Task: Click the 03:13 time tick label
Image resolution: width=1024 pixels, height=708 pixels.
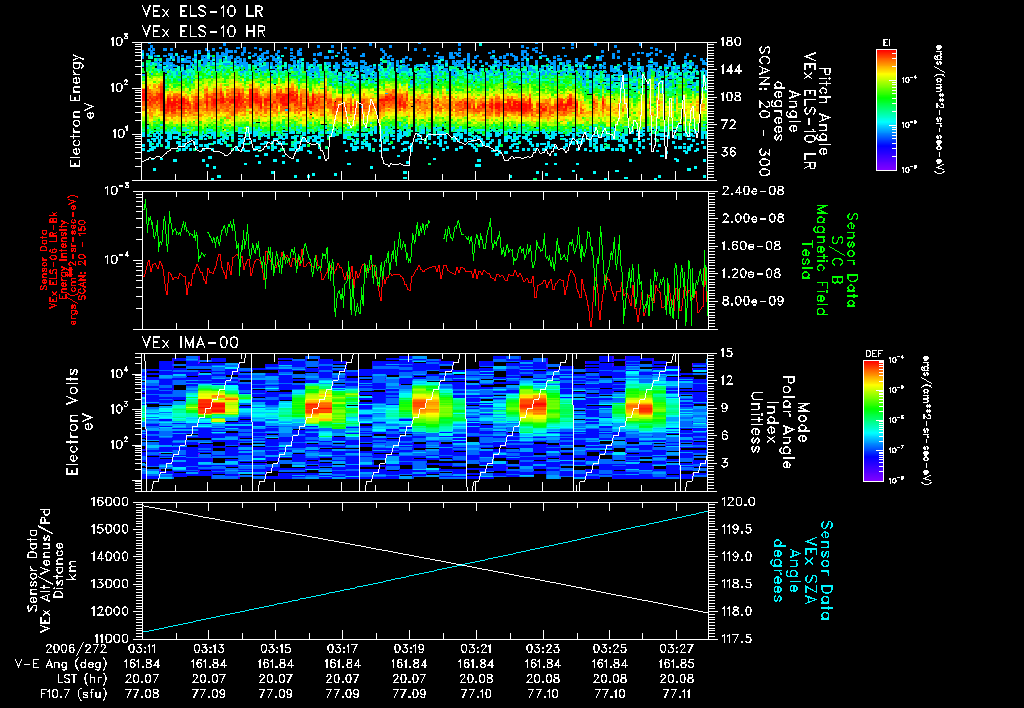Action: [x=208, y=650]
